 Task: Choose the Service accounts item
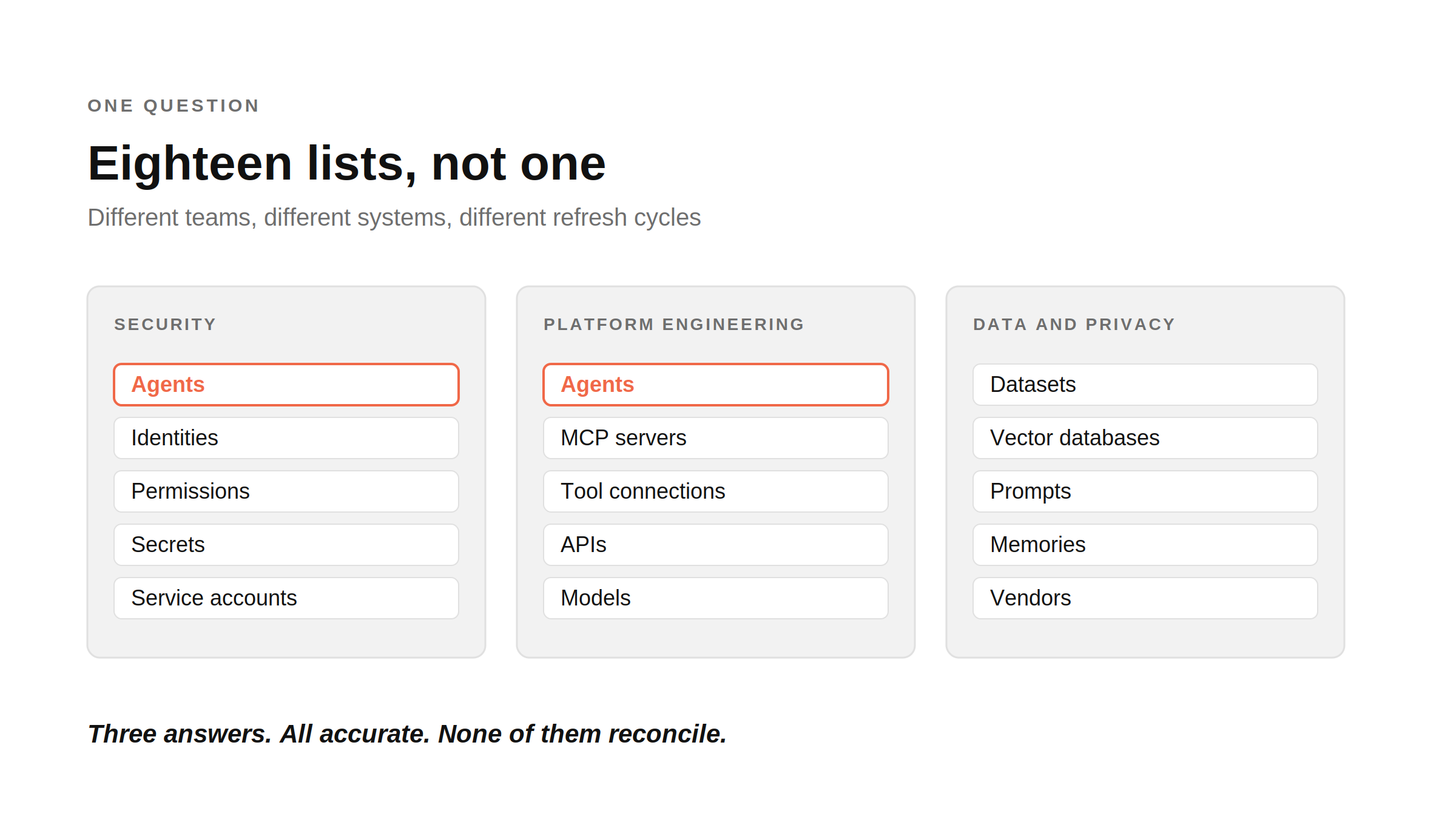tap(286, 598)
